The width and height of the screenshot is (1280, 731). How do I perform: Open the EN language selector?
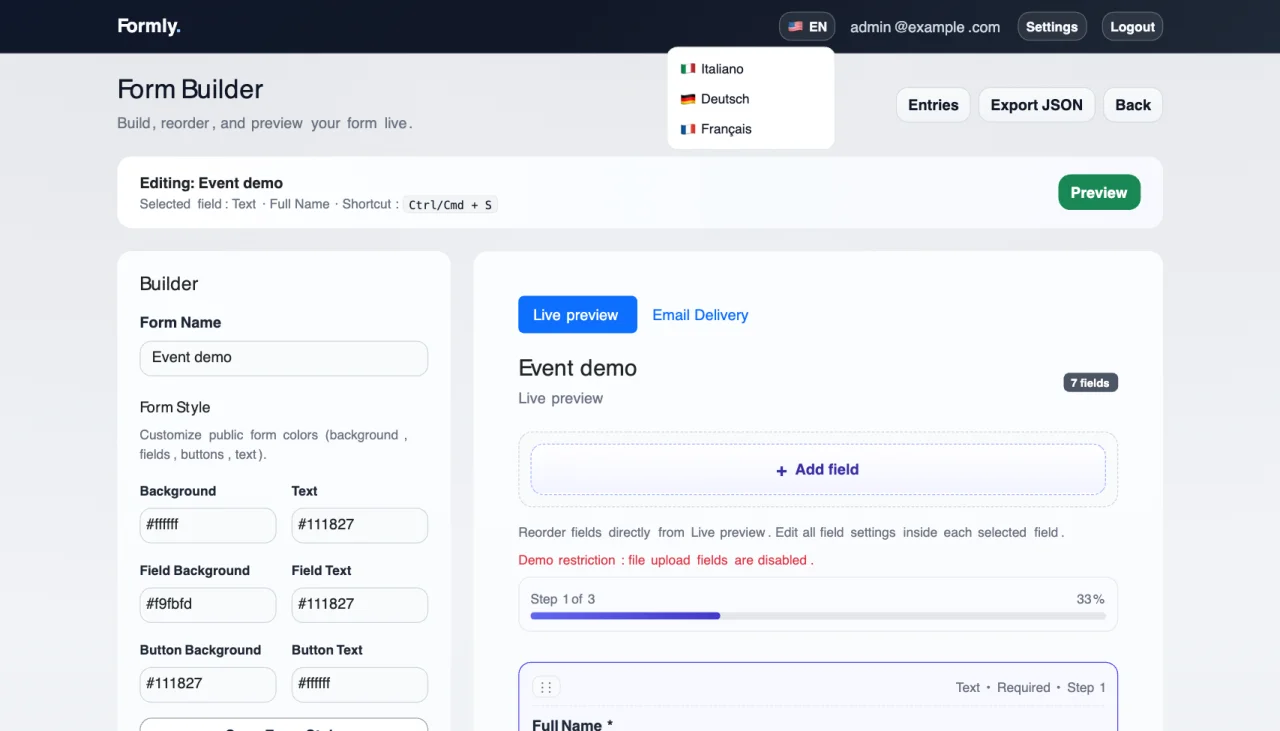pos(807,27)
